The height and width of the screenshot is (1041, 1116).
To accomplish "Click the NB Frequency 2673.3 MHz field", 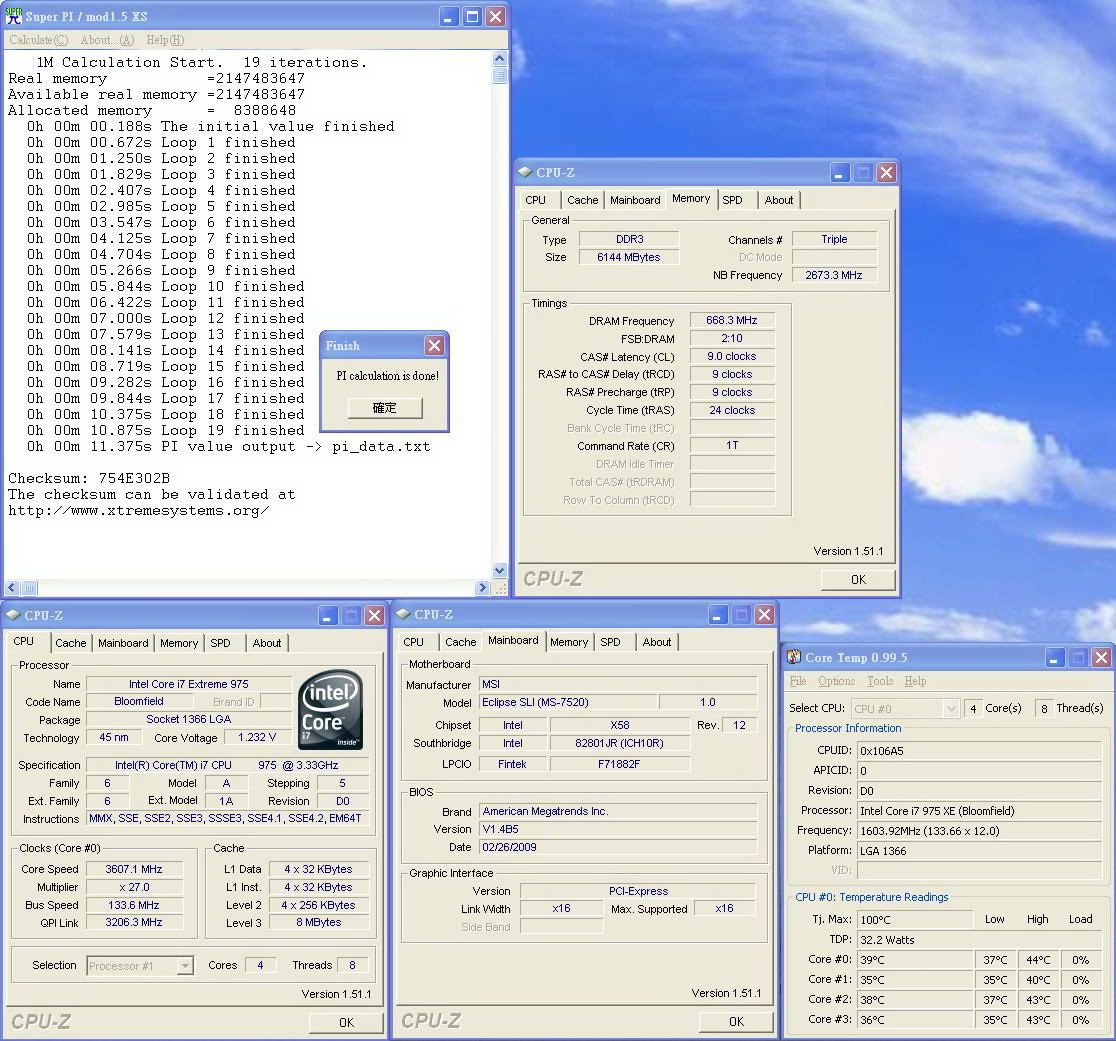I will click(833, 275).
